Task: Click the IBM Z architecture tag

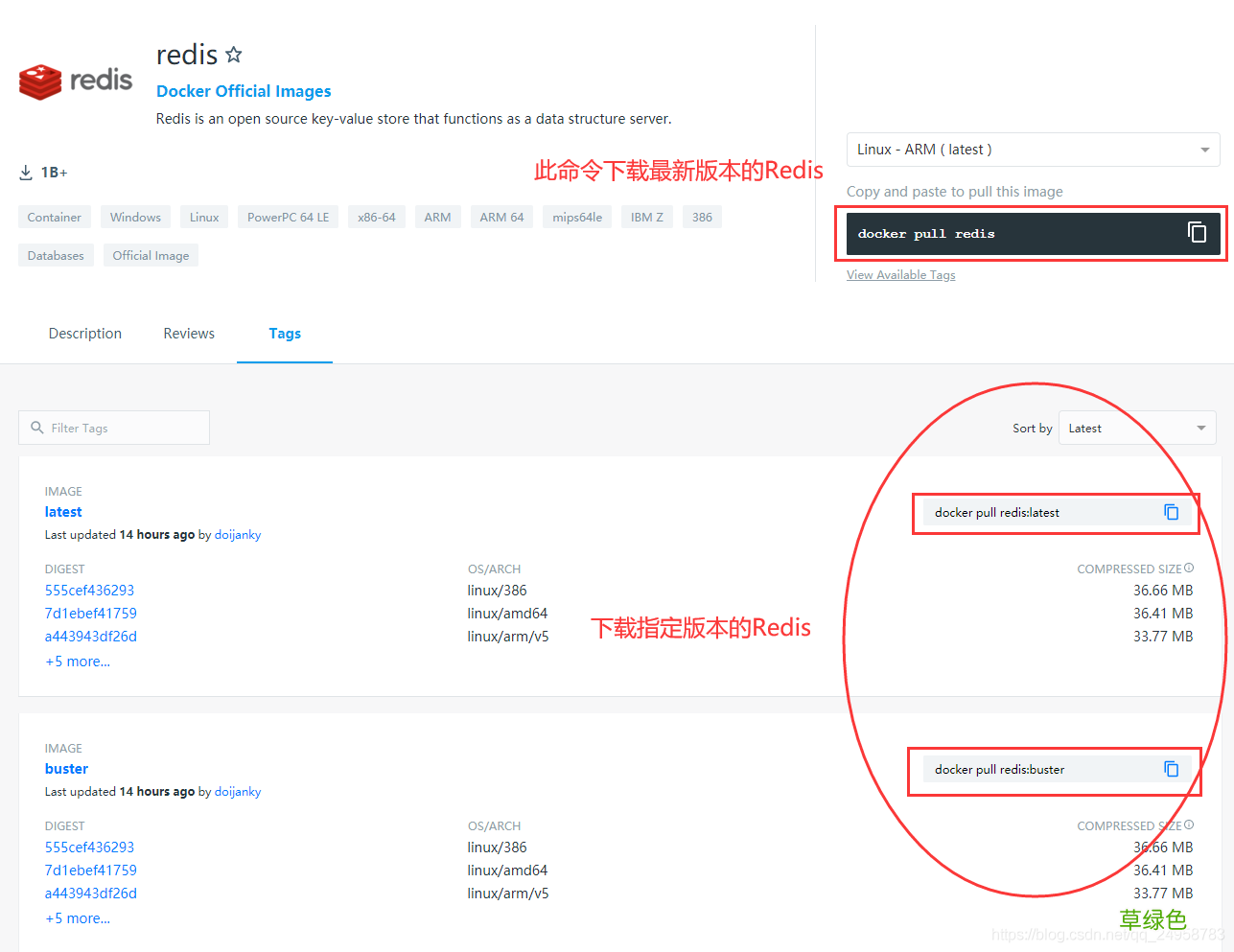Action: (647, 217)
